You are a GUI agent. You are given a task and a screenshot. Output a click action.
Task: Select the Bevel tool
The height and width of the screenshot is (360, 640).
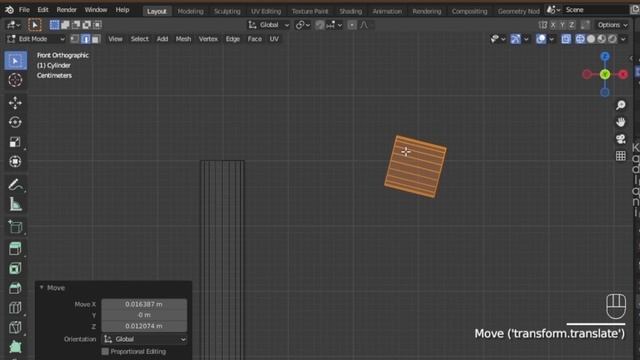pos(16,288)
